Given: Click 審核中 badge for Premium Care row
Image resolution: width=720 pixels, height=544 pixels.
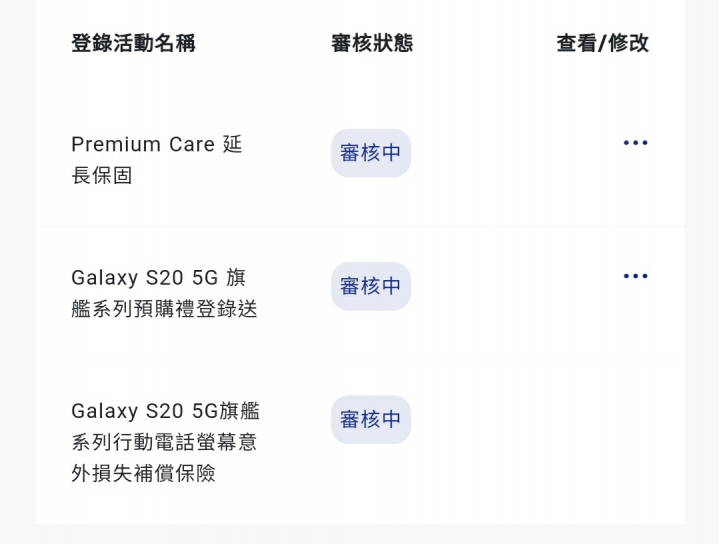Looking at the screenshot, I should pos(371,153).
